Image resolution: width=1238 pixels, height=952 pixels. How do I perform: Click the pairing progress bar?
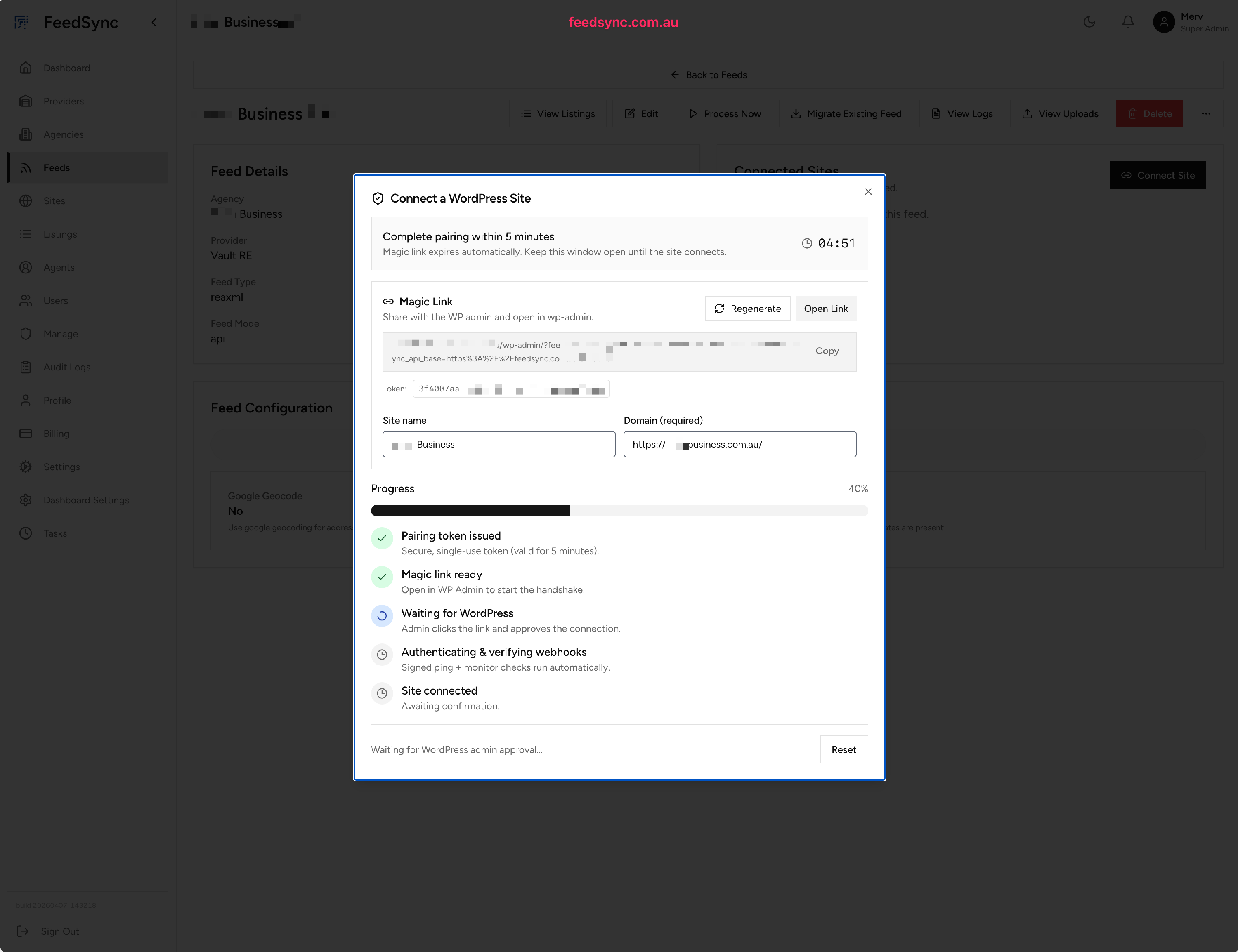coord(619,511)
